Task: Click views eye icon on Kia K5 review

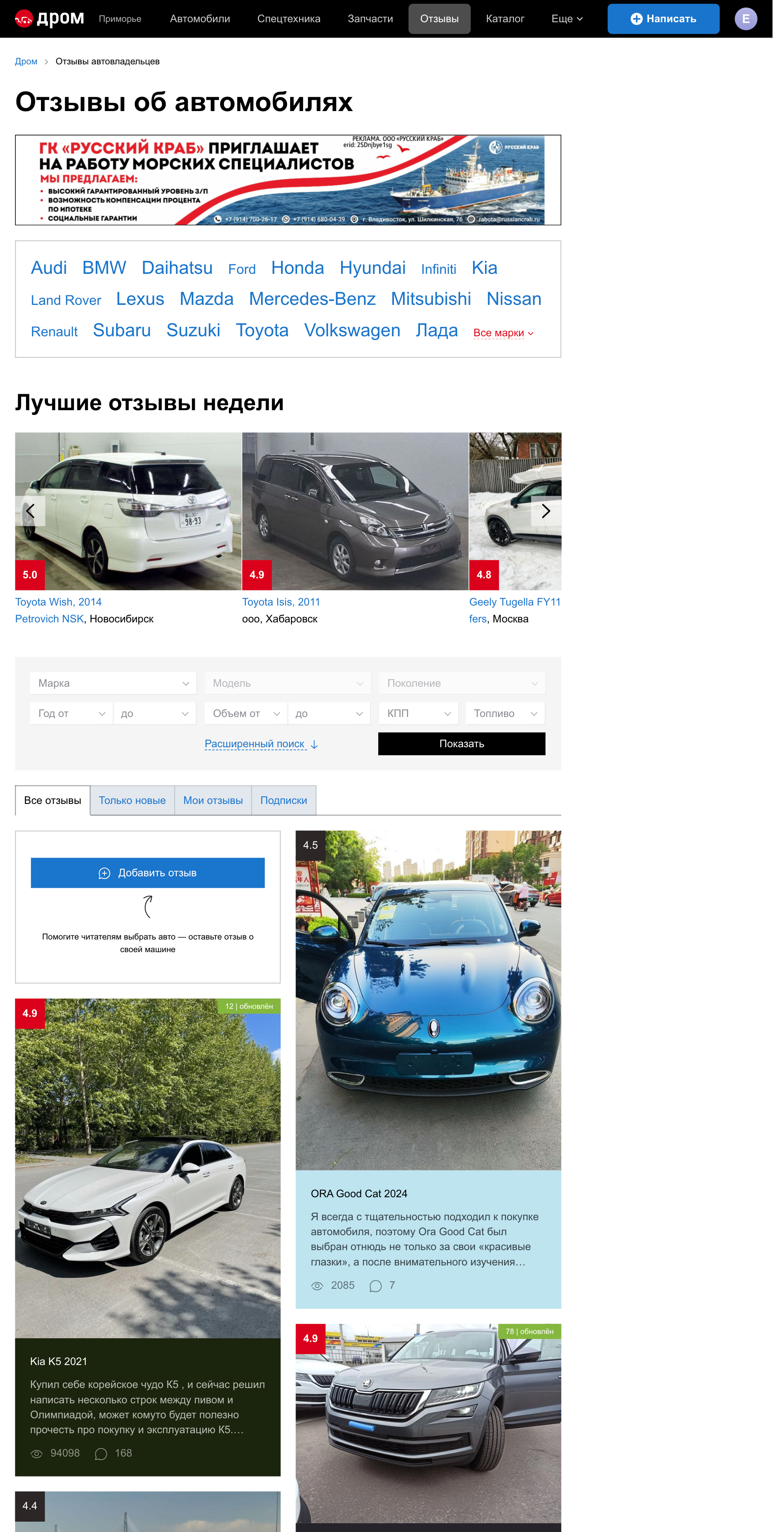Action: pos(36,1453)
